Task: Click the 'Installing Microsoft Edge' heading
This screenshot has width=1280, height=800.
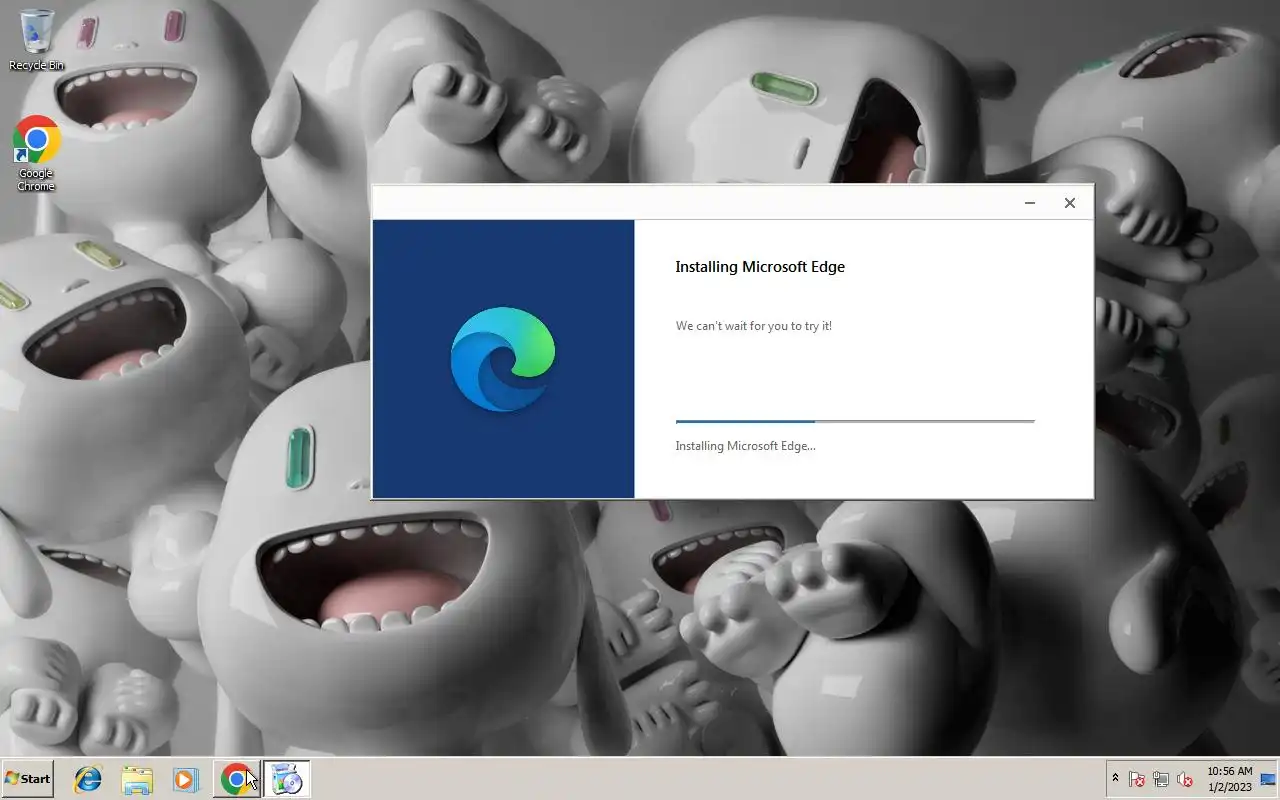Action: click(x=760, y=267)
